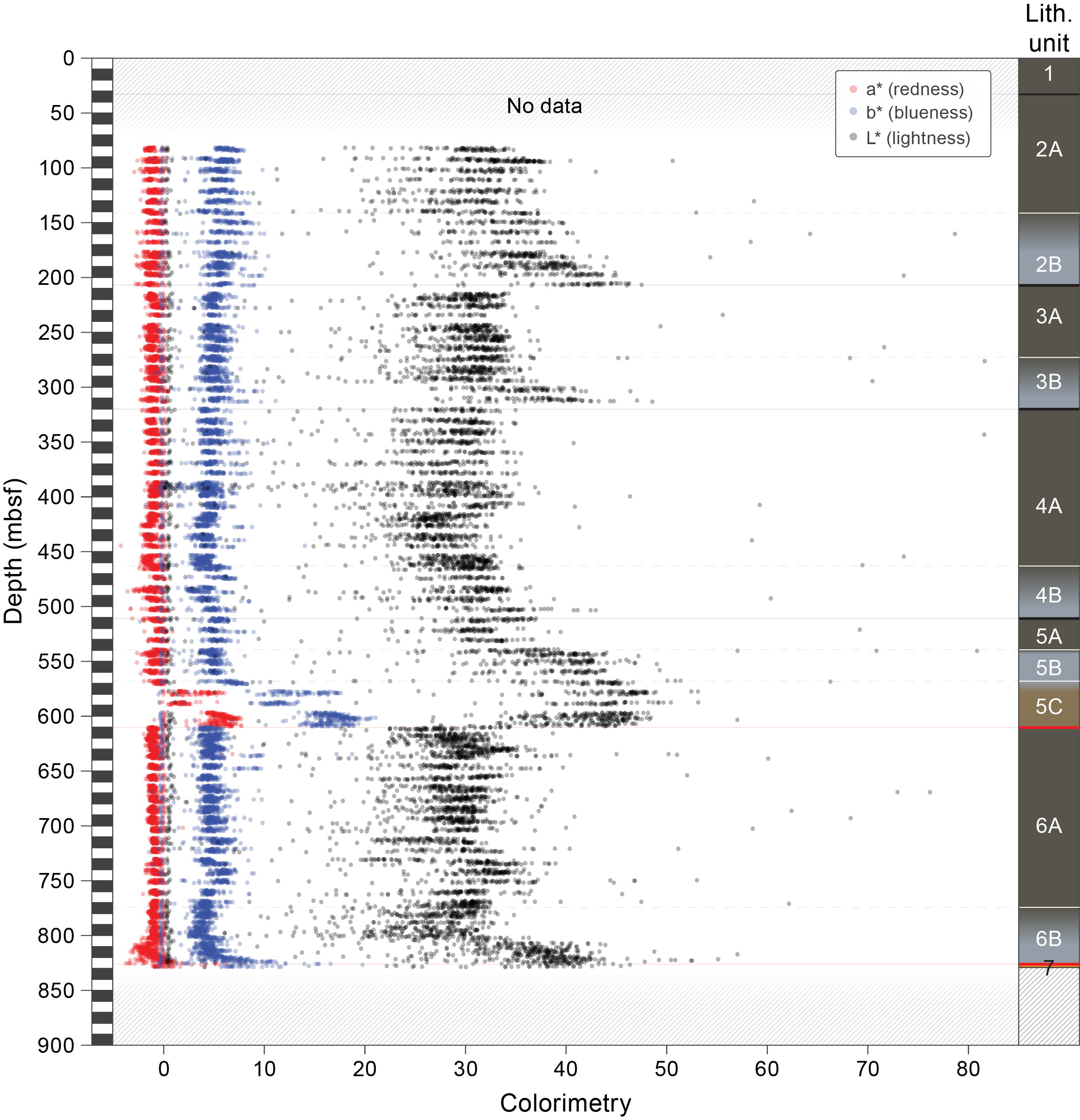Select lithologic unit 6A block

1049,825
